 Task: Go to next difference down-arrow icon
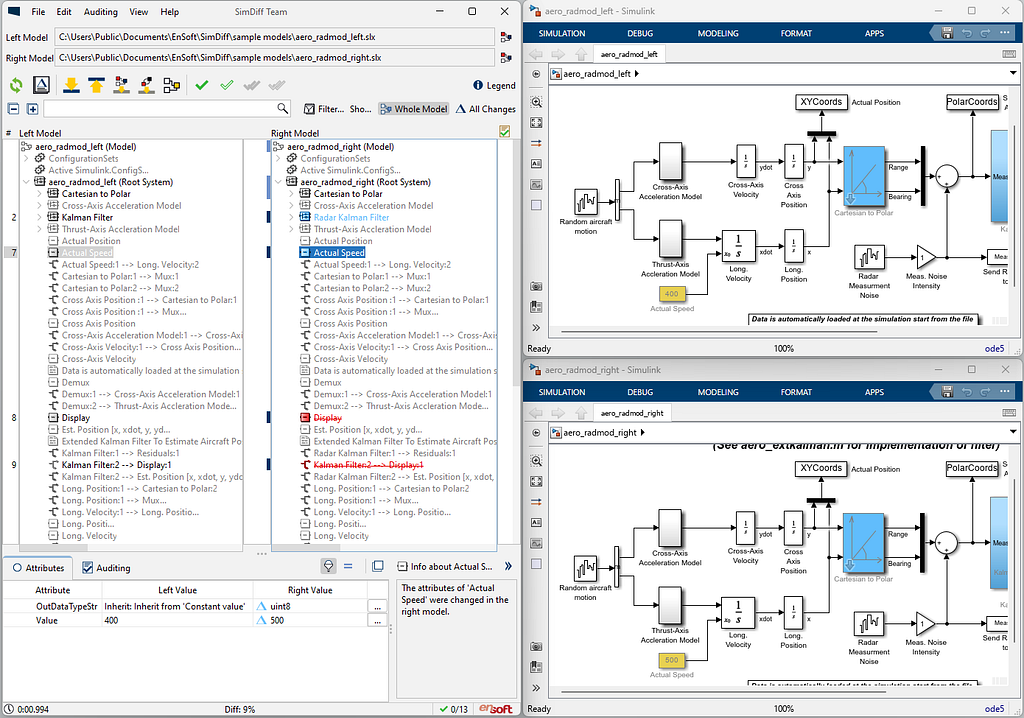click(71, 85)
